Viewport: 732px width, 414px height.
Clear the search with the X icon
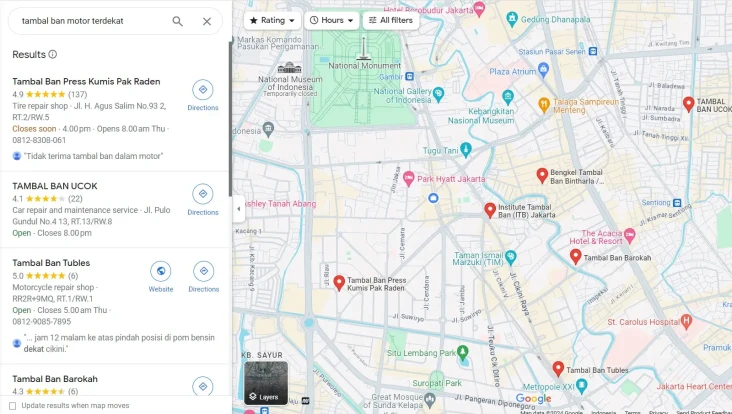coord(207,21)
